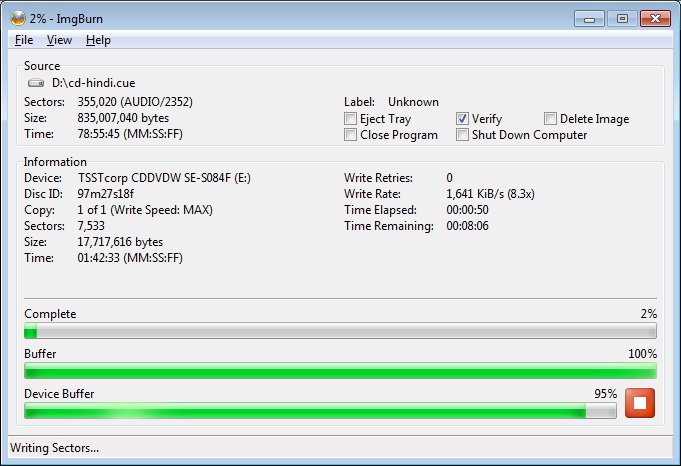681x466 pixels.
Task: Tick the Delete Image checkbox
Action: point(550,119)
